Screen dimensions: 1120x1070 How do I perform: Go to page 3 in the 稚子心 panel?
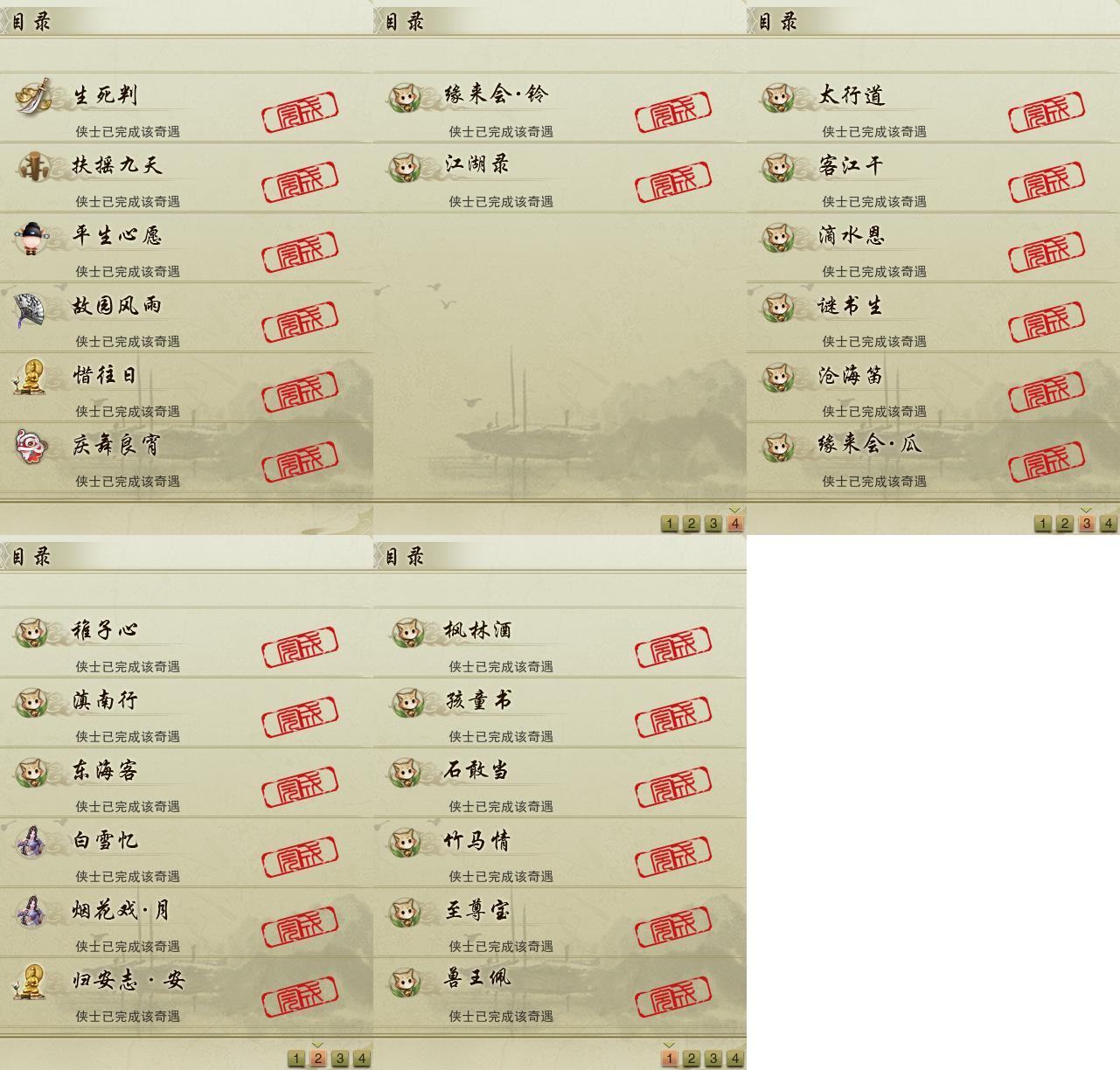[340, 1059]
